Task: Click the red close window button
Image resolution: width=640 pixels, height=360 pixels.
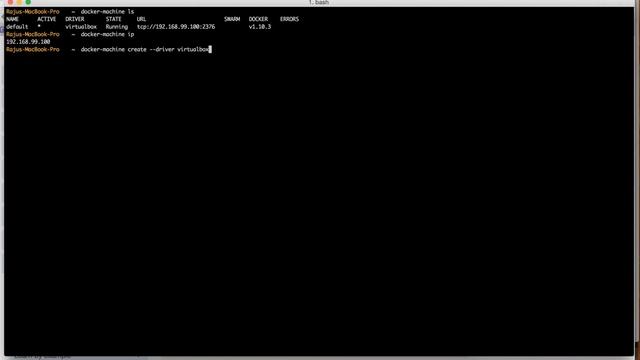Action: point(10,2)
